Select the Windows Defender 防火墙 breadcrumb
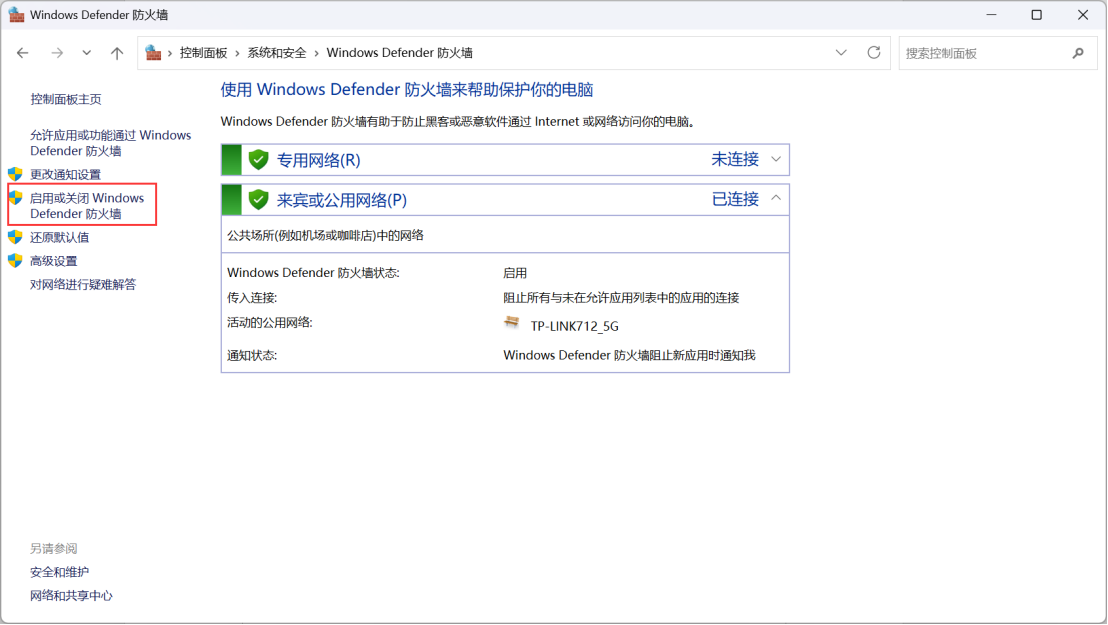 (399, 53)
